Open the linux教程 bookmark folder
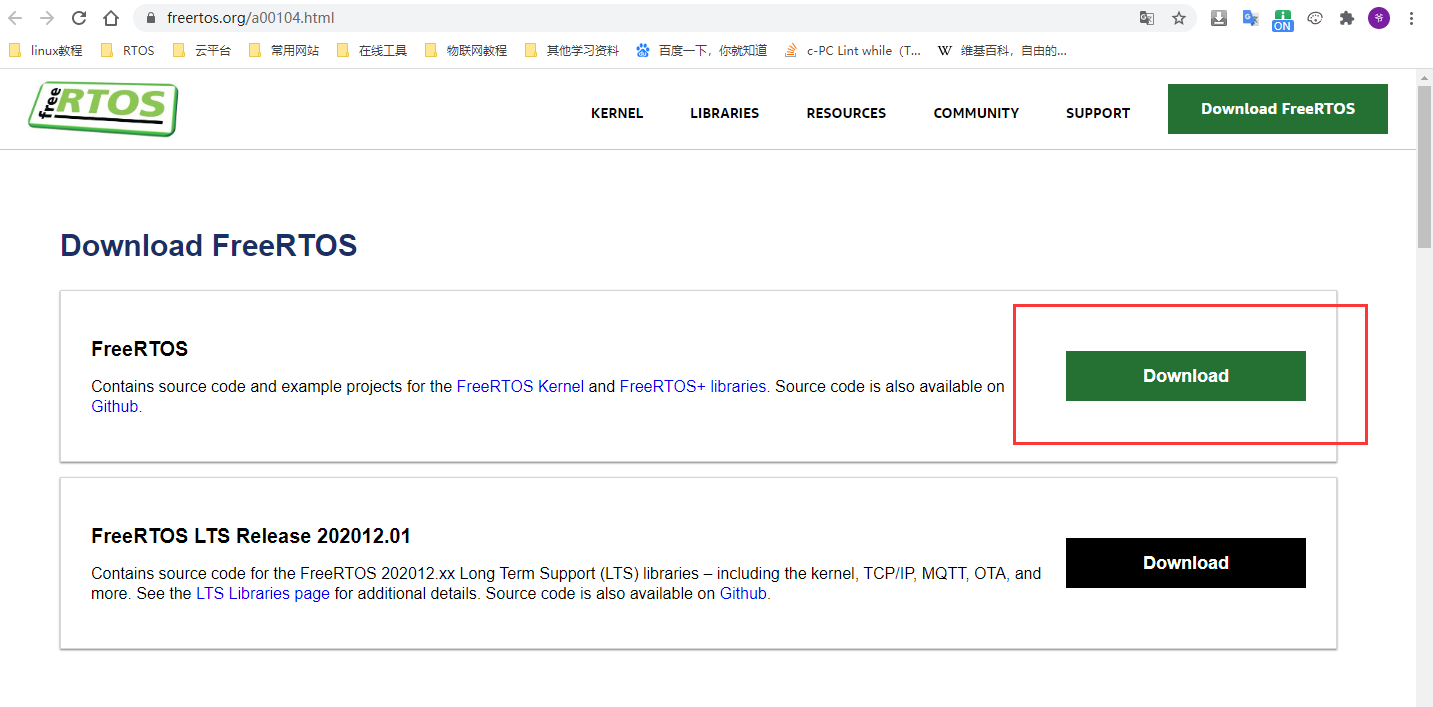Viewport: 1433px width, 707px height. point(46,50)
